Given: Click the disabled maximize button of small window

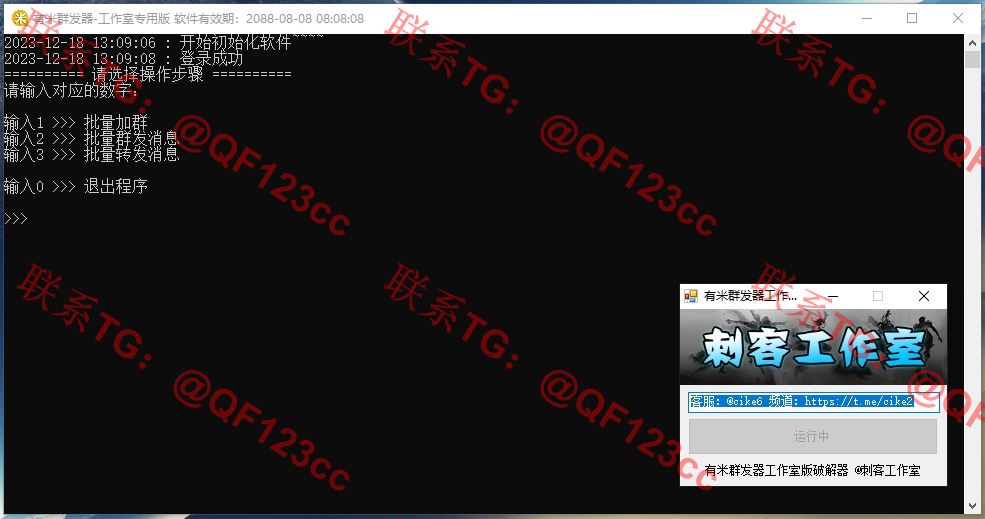Looking at the screenshot, I should click(x=878, y=296).
